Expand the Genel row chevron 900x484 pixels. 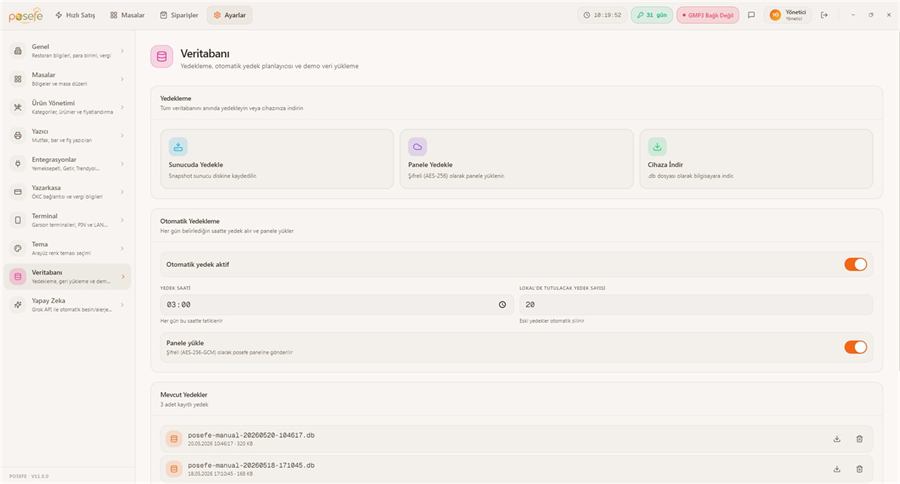pos(122,51)
